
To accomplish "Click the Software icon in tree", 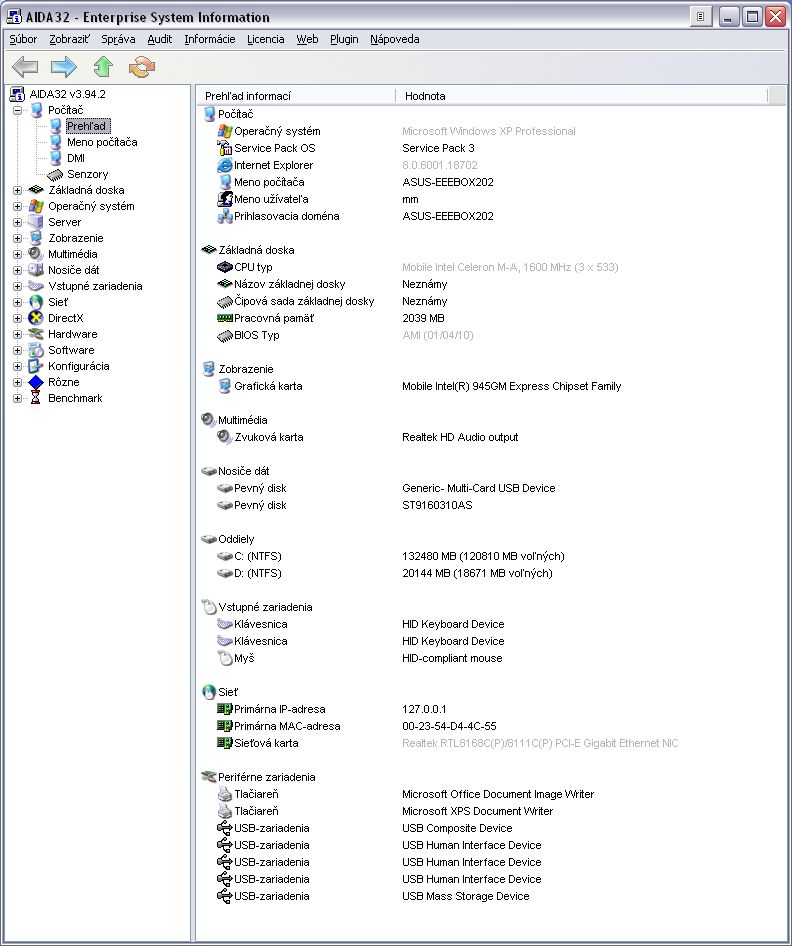I will point(36,350).
